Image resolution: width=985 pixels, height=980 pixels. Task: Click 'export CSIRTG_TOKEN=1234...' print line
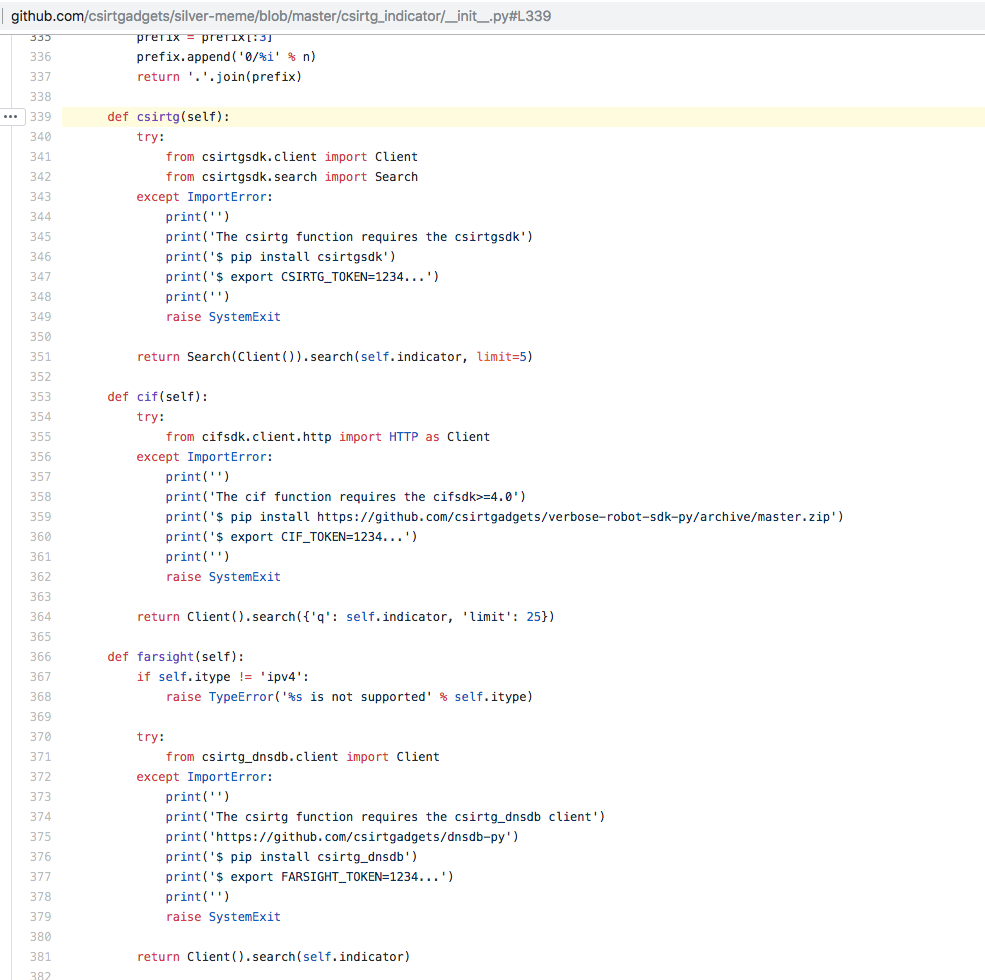pyautogui.click(x=302, y=277)
